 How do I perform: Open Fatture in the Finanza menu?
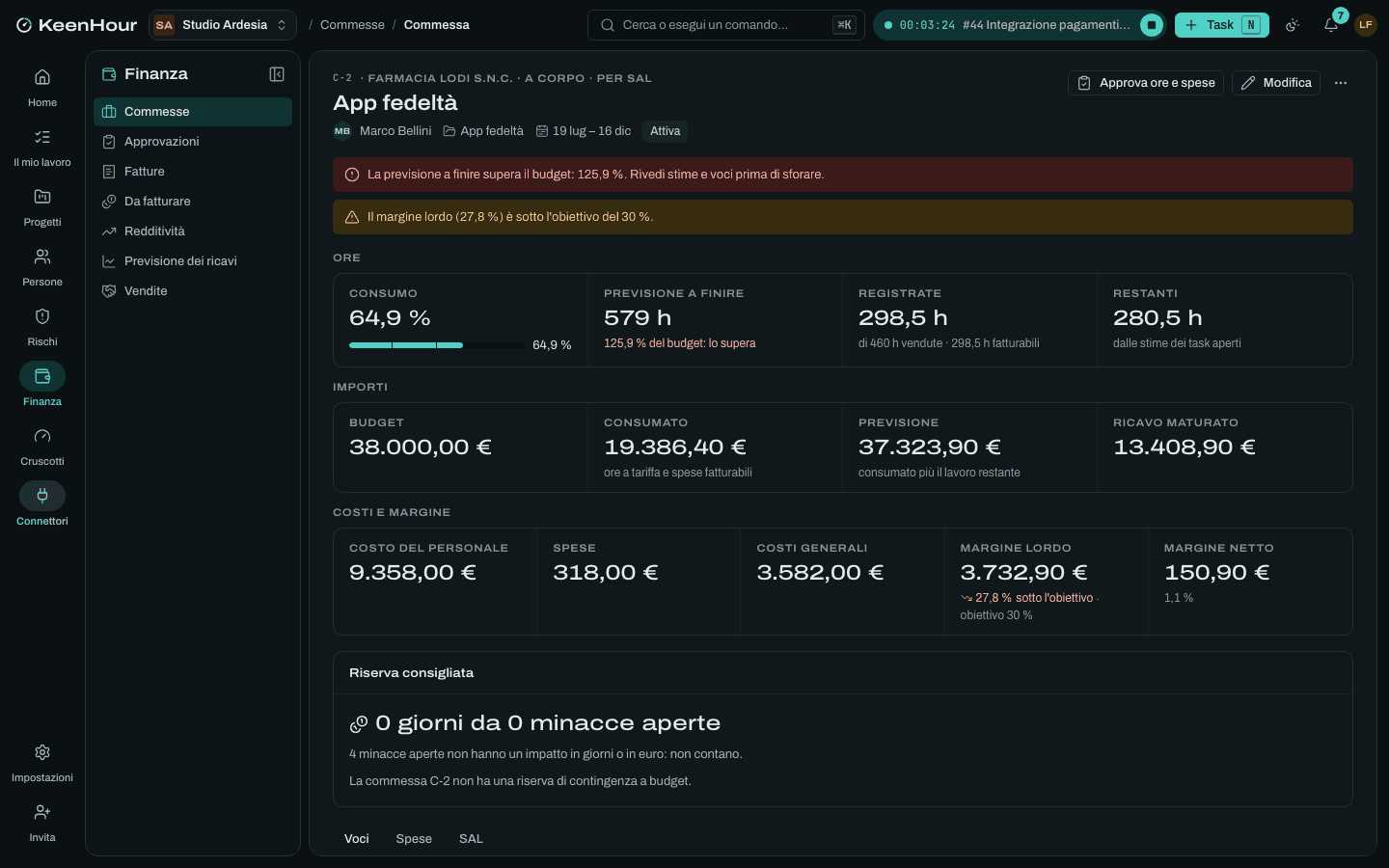(193, 172)
